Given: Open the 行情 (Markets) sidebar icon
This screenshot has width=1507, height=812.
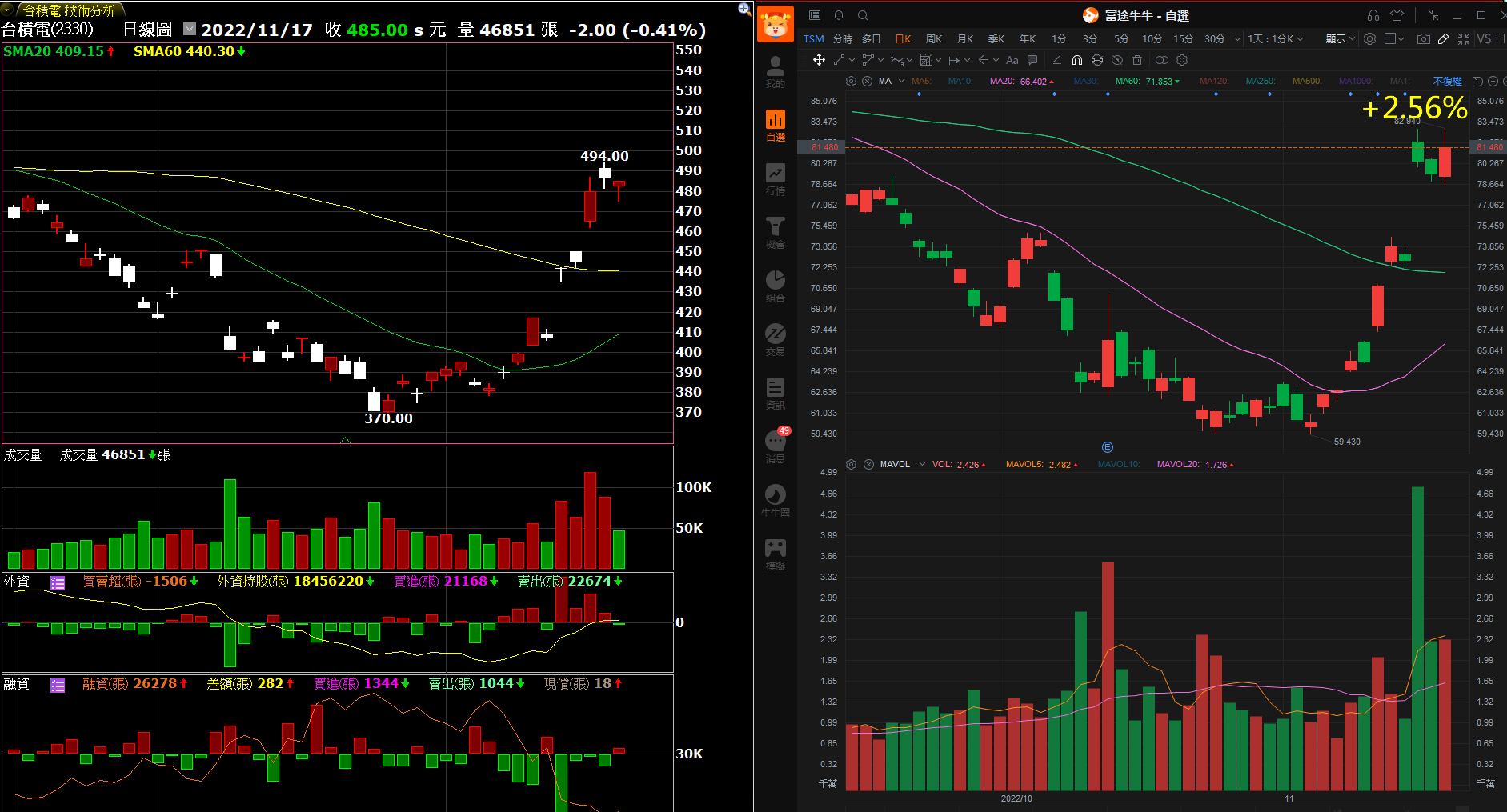Looking at the screenshot, I should 775,178.
